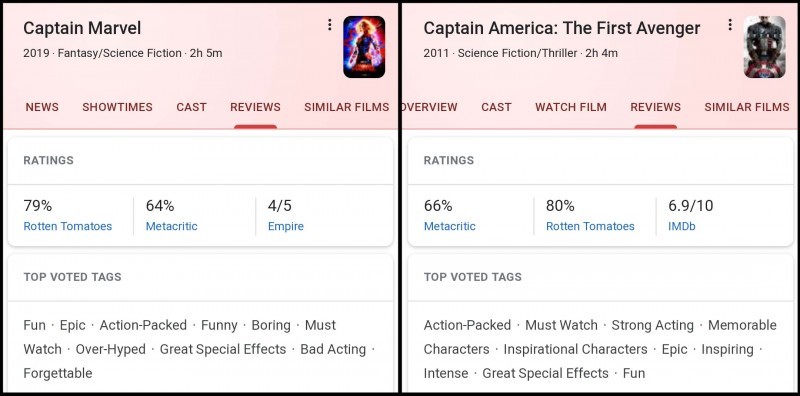
Task: Open Captain Marvel's SHOWTIMES tab
Action: tap(117, 107)
